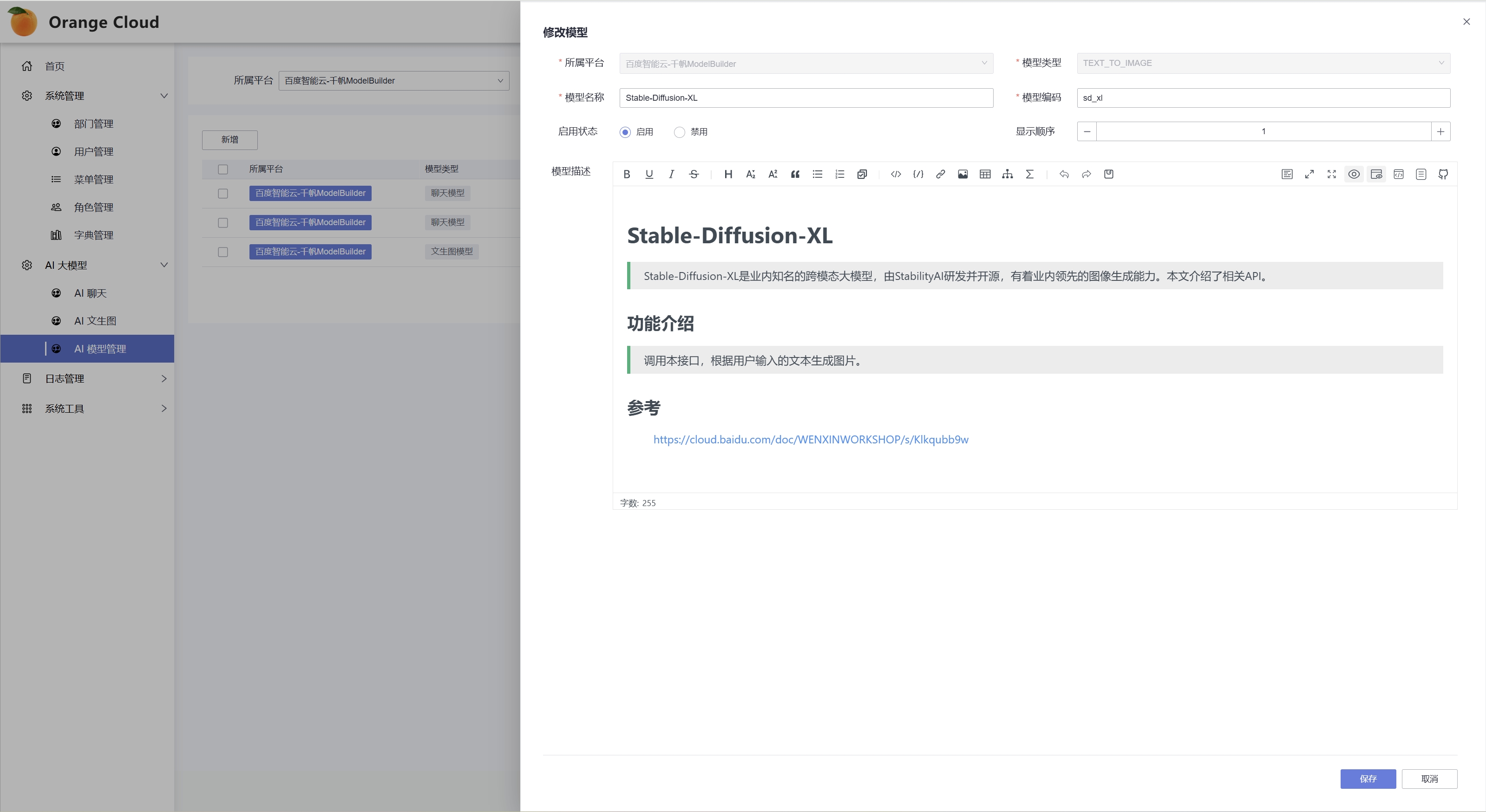Insert a table into the description
The width and height of the screenshot is (1486, 812).
coord(985,174)
